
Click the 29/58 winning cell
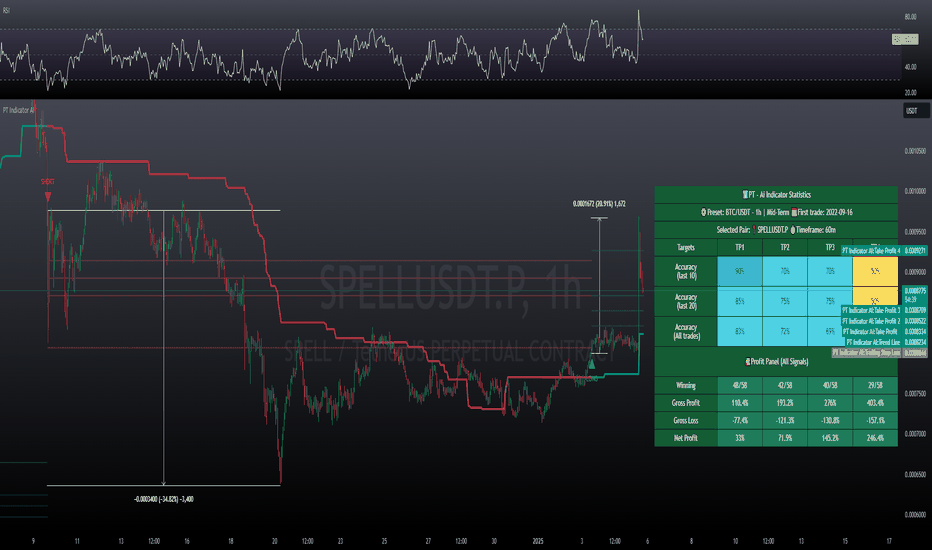pos(875,385)
